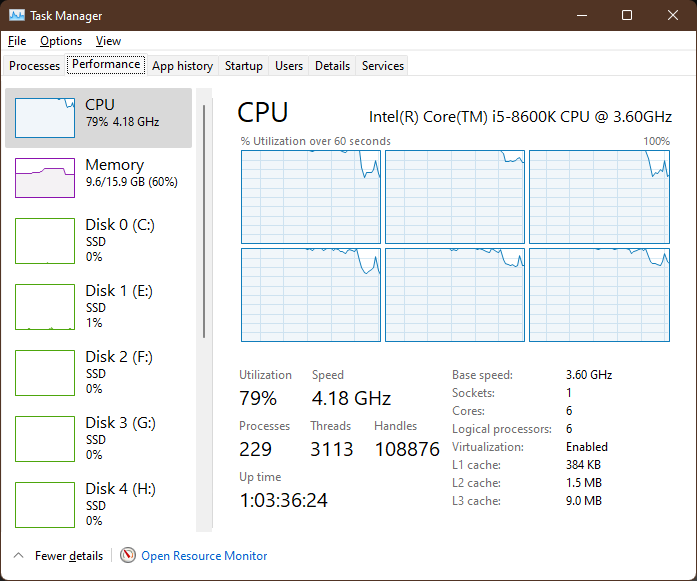Click the '% Utilization over 60 seconds' label
697x581 pixels.
[316, 141]
